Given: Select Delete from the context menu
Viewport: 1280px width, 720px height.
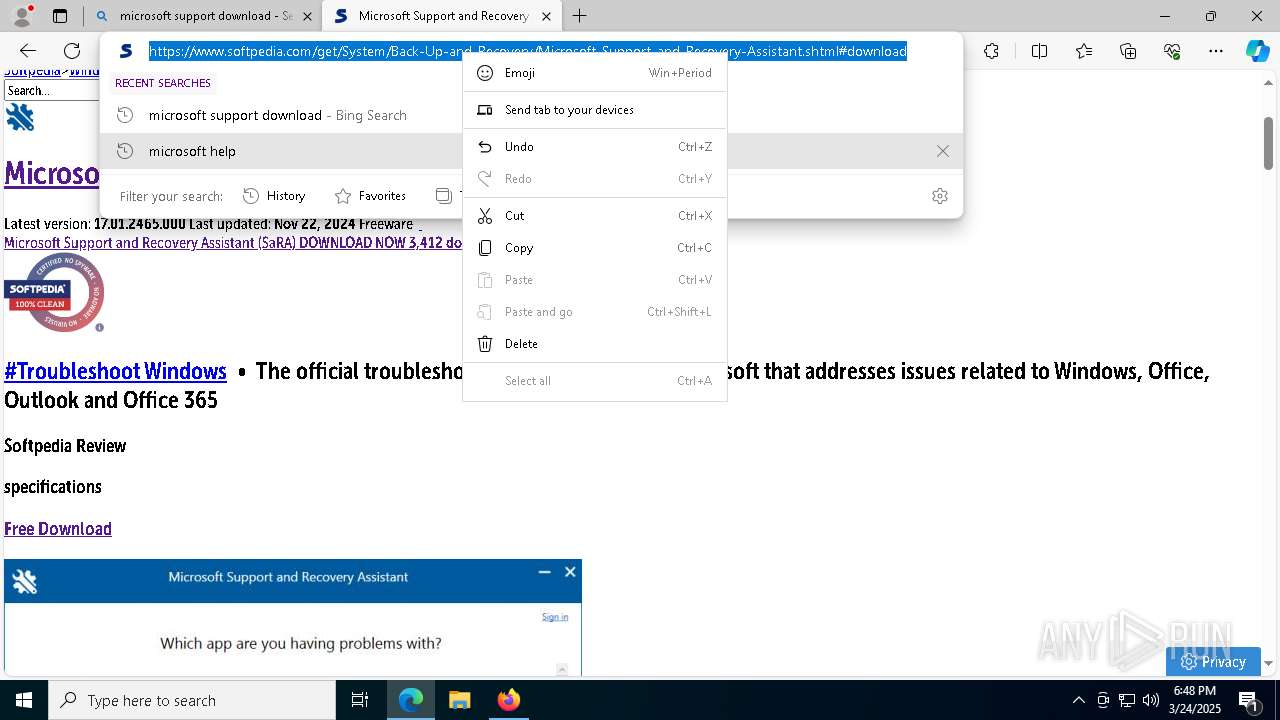Looking at the screenshot, I should [594, 344].
